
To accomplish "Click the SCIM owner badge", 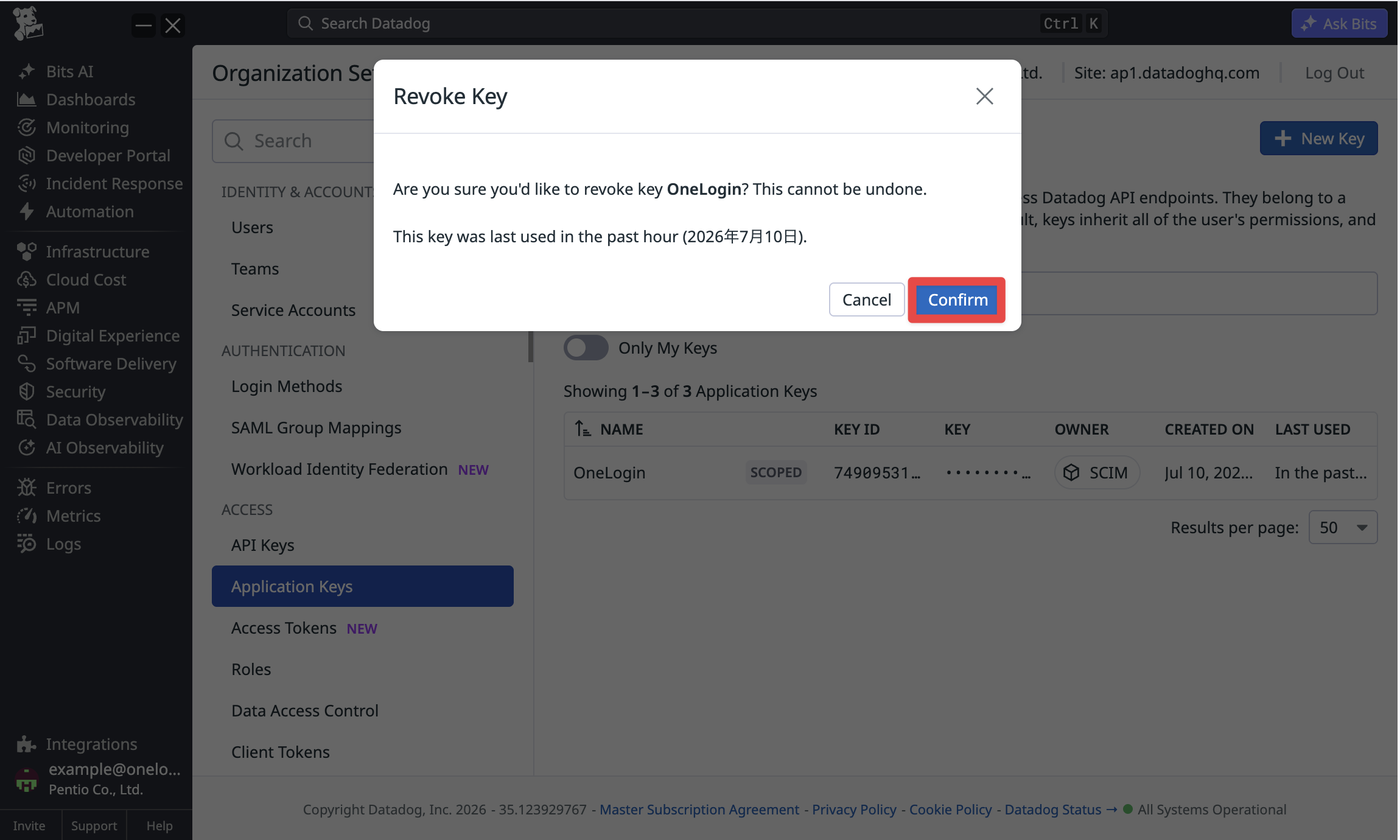I will [x=1097, y=472].
